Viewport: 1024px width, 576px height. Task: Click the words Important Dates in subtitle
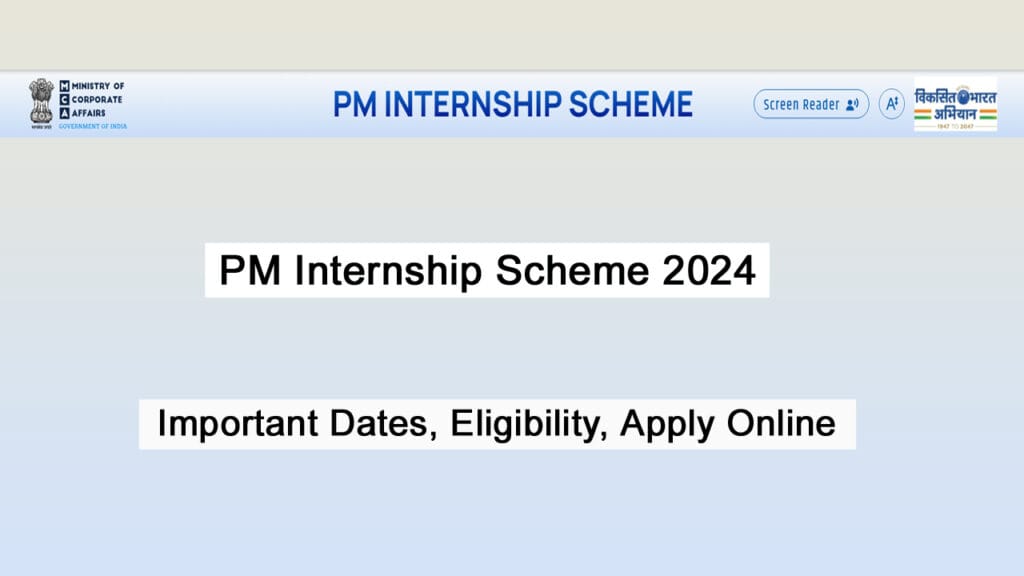(296, 424)
